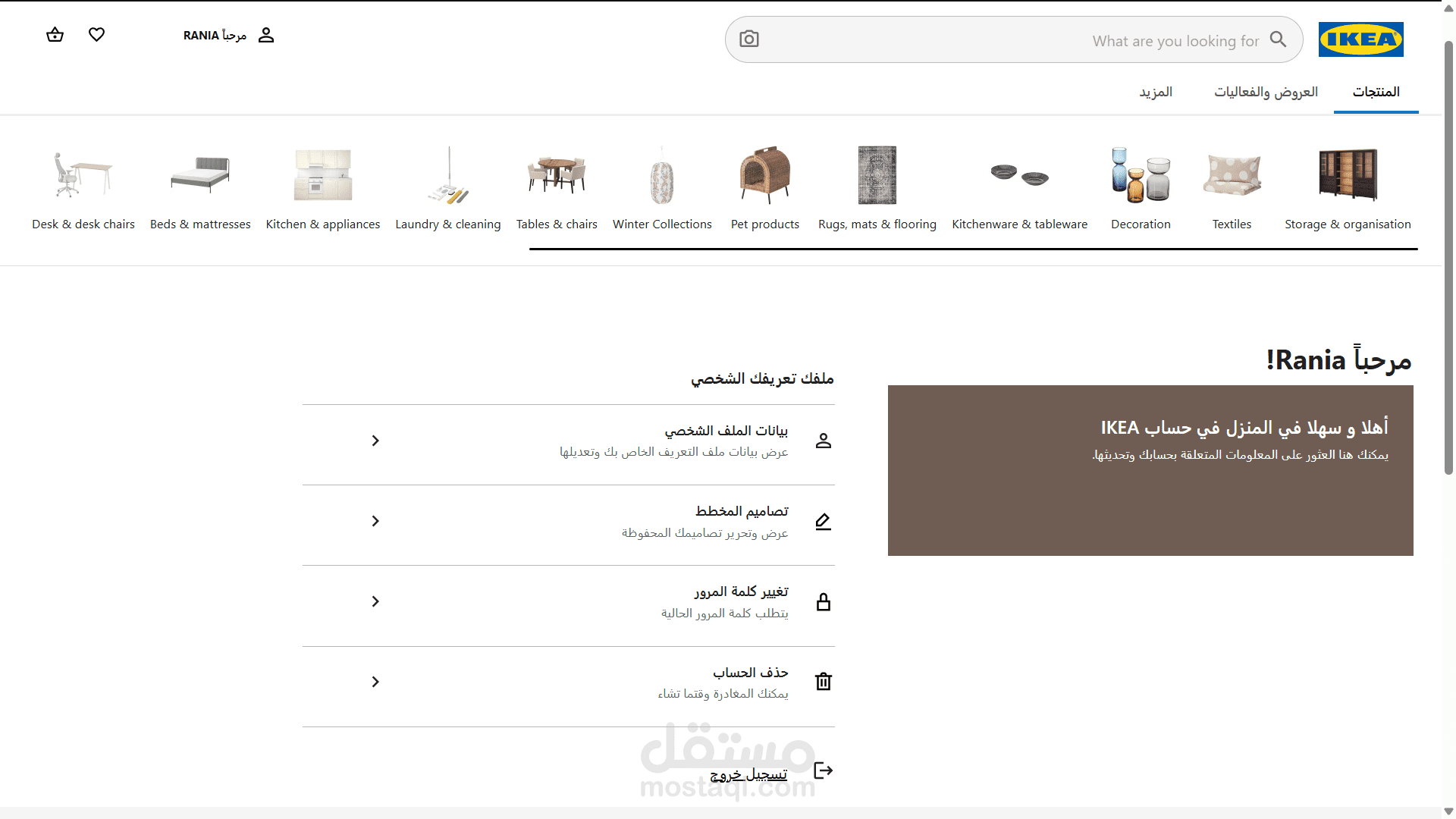Click the user profile icon beside RANIA
The height and width of the screenshot is (819, 1456).
pyautogui.click(x=266, y=35)
